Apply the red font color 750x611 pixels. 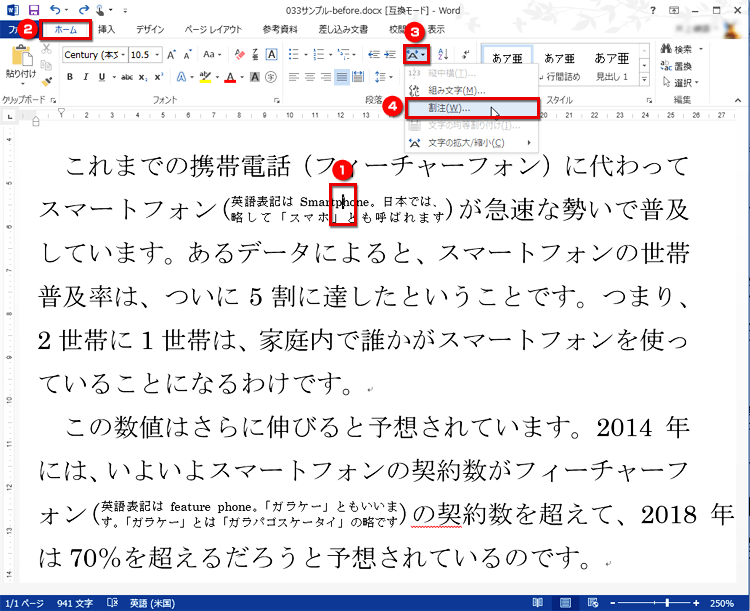click(231, 77)
